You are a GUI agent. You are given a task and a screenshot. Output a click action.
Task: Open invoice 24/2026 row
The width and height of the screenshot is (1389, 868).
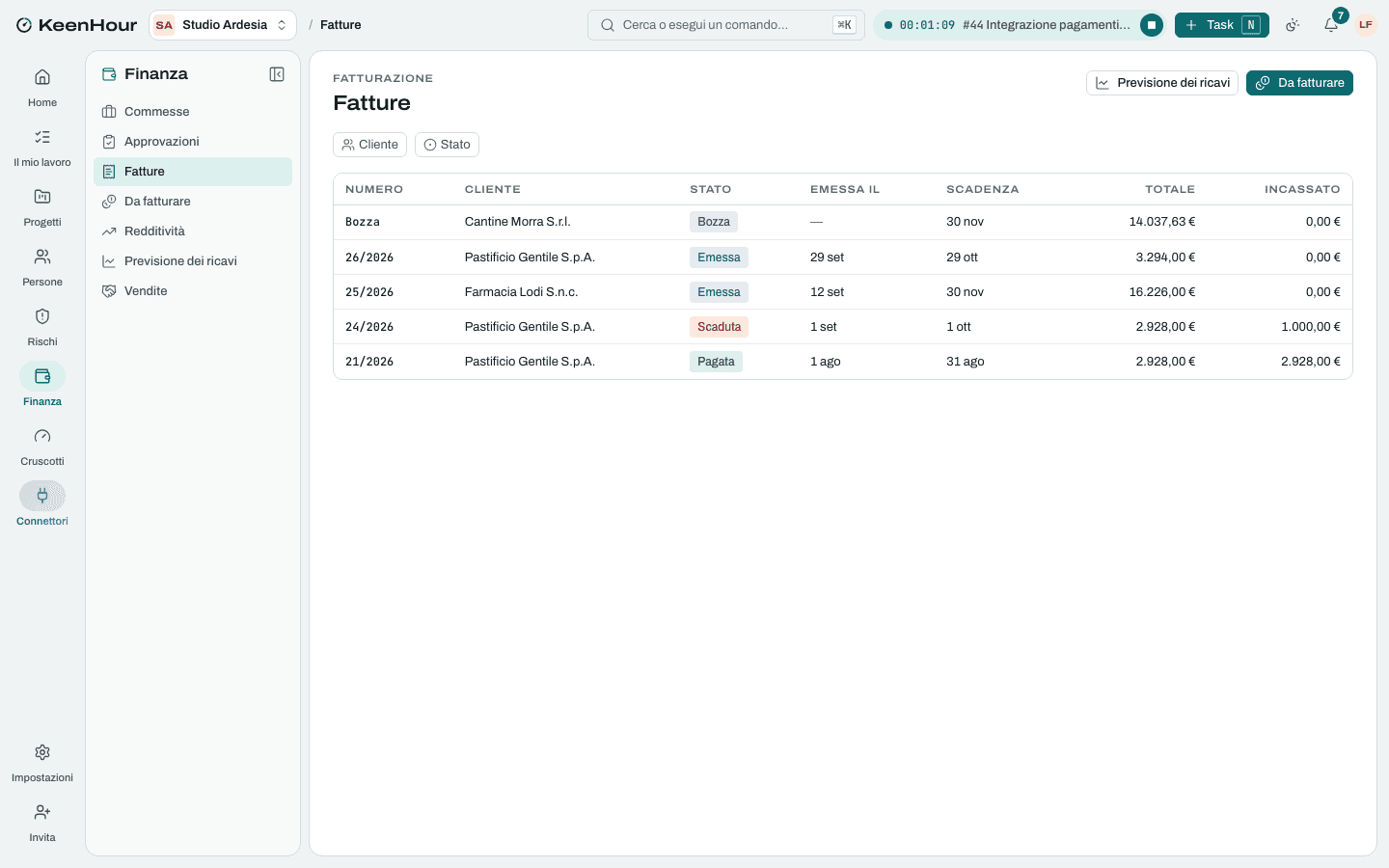click(843, 327)
